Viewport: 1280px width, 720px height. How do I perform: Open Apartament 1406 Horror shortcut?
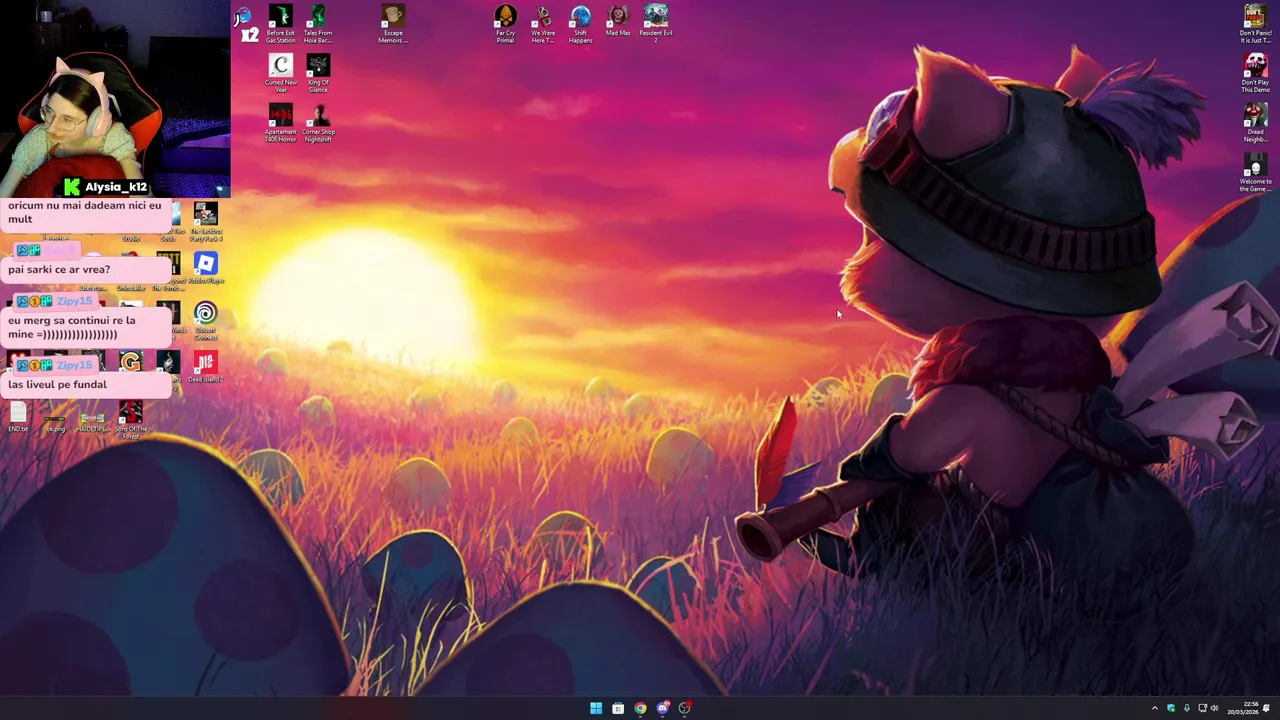click(x=281, y=123)
